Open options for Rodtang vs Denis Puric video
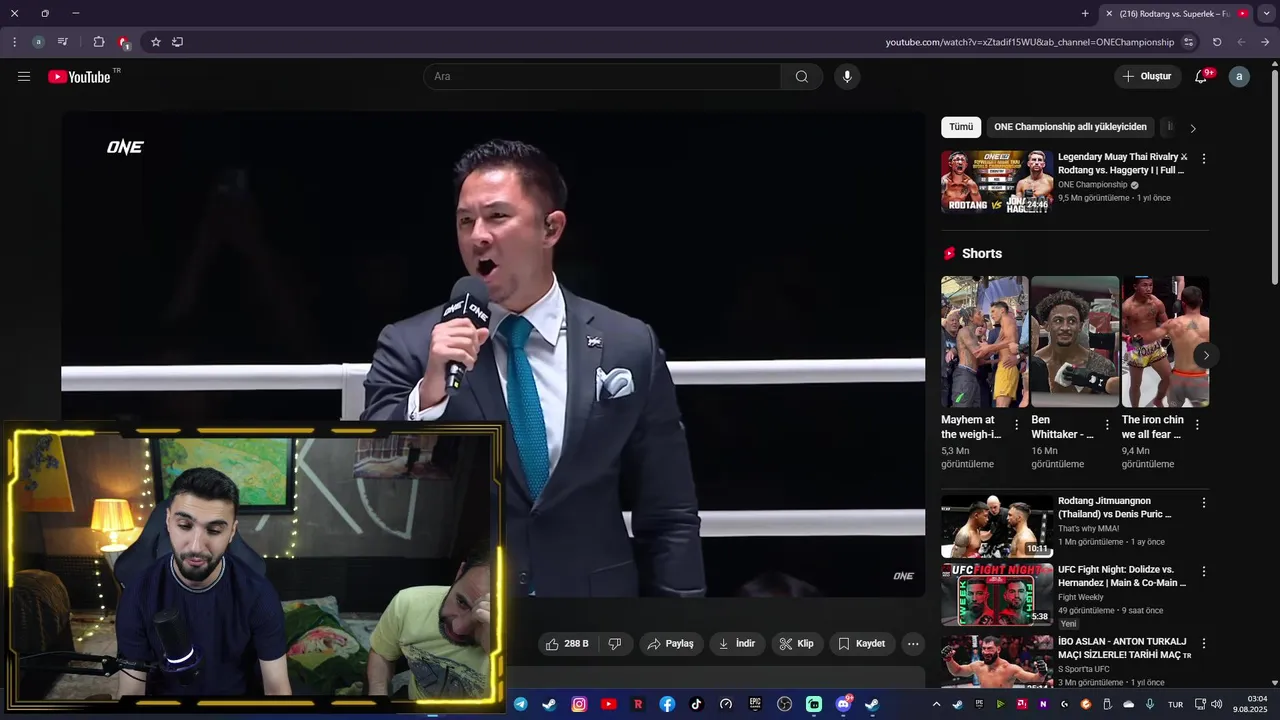 [x=1203, y=503]
